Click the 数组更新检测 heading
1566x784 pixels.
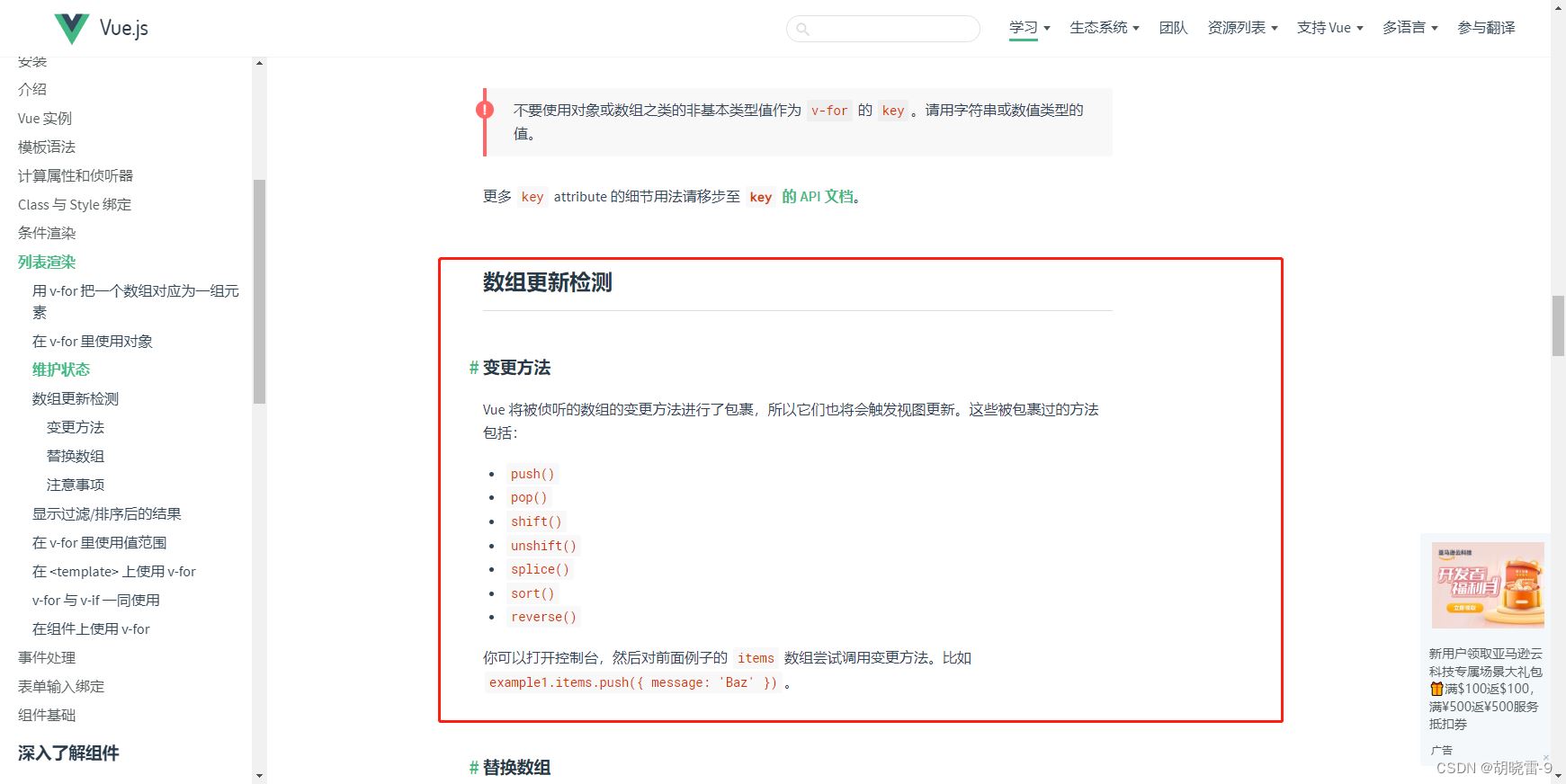click(547, 282)
